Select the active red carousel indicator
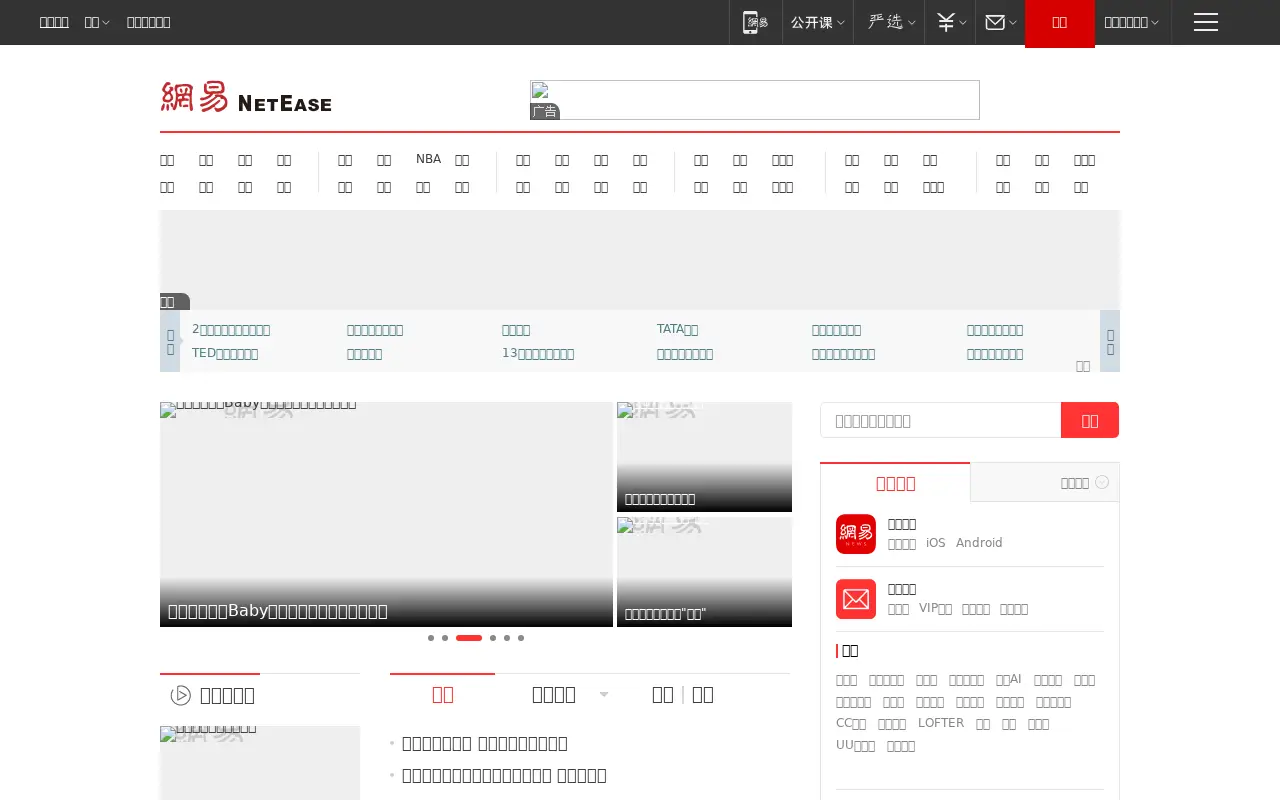The width and height of the screenshot is (1280, 800). pos(469,638)
